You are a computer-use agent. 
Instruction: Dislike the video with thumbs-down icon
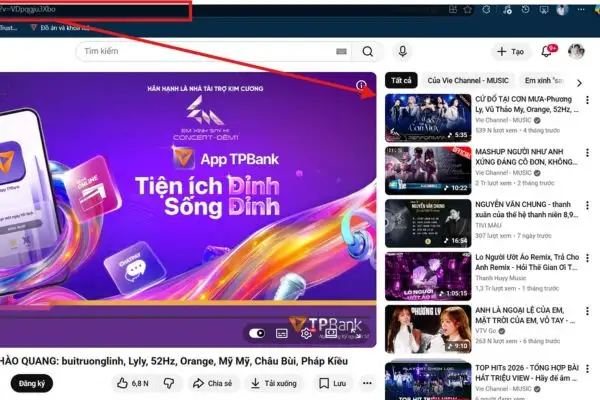click(x=169, y=383)
